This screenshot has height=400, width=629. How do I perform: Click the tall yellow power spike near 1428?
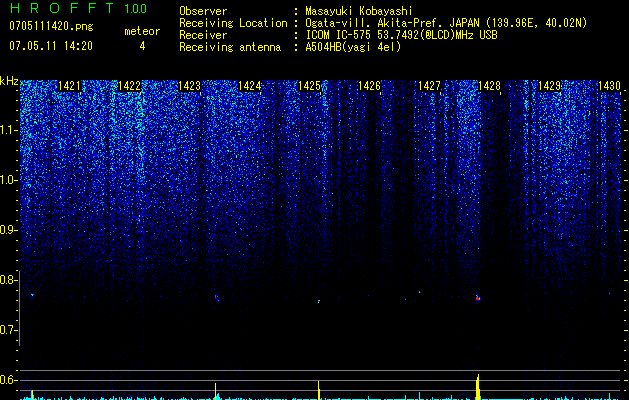[478, 386]
